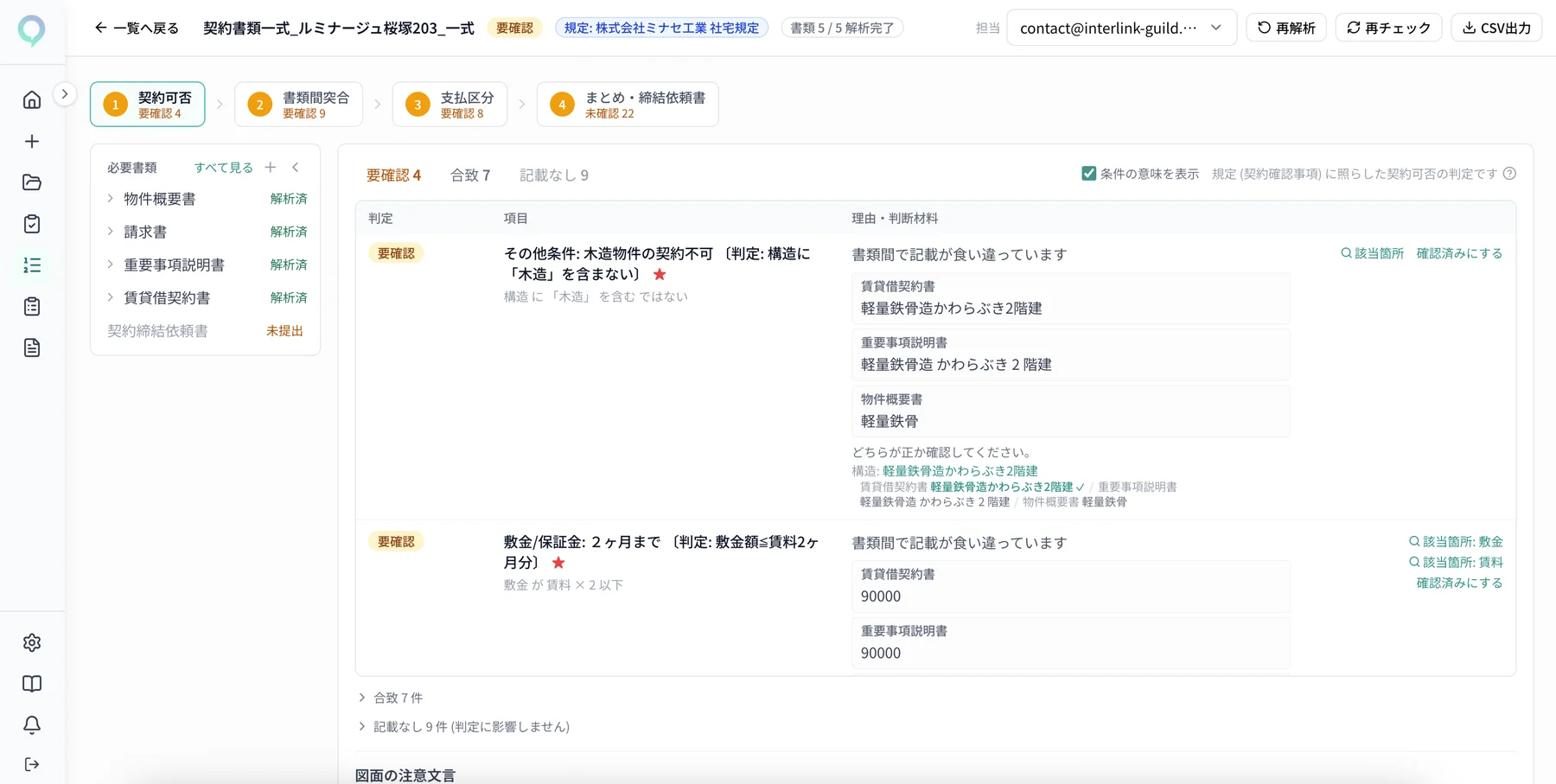Switch to the 合致 7 tab

(x=470, y=175)
